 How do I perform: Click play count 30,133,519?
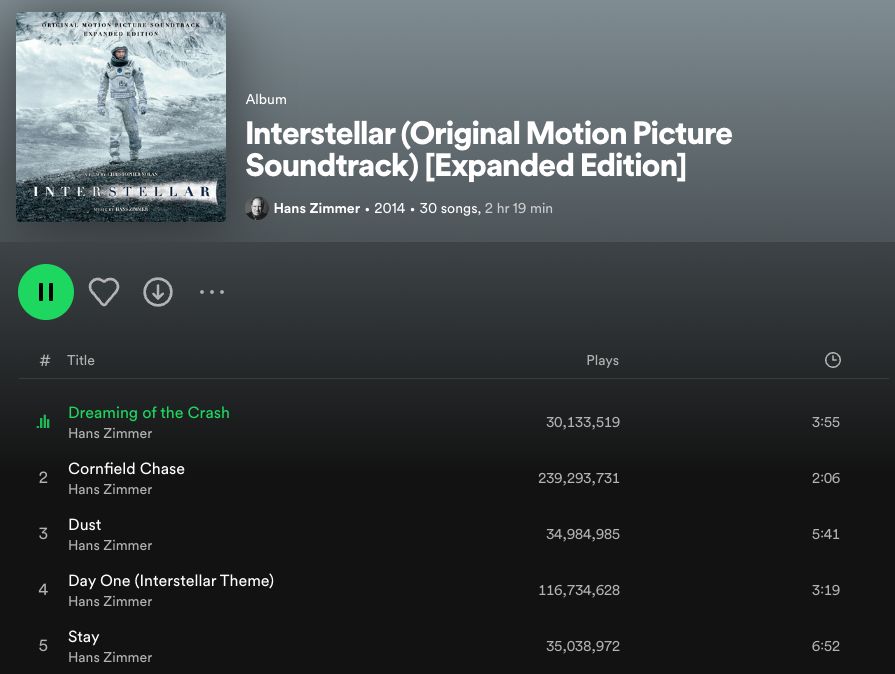[583, 422]
